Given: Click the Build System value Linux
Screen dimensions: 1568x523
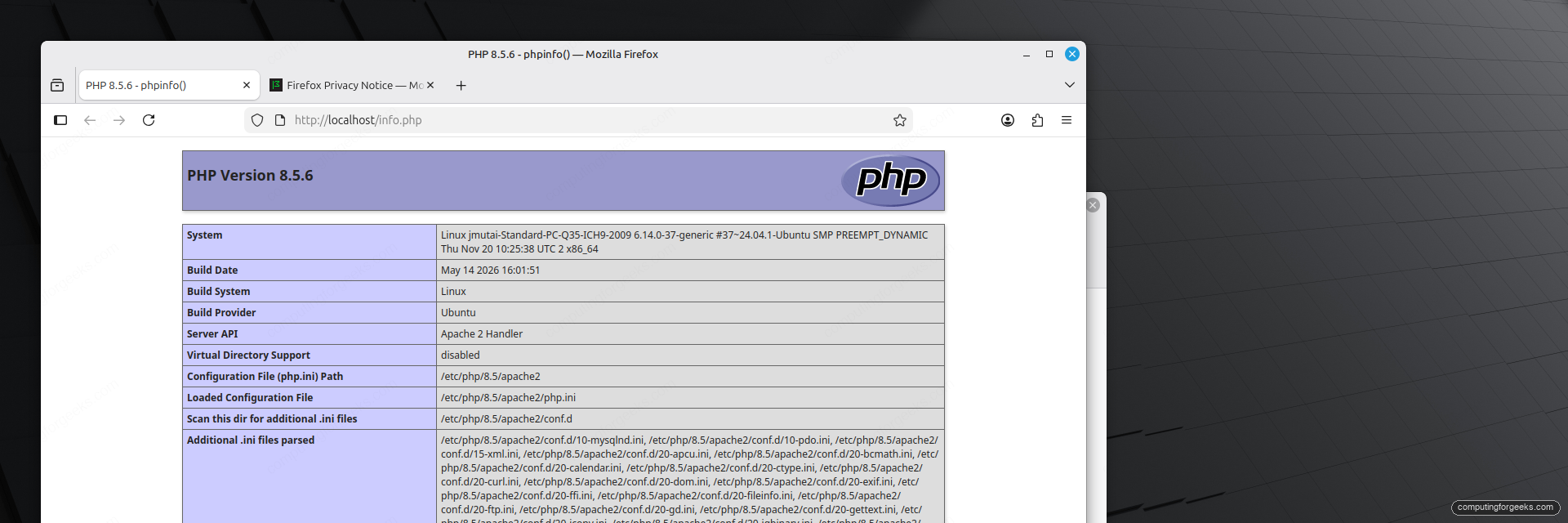Looking at the screenshot, I should point(453,292).
